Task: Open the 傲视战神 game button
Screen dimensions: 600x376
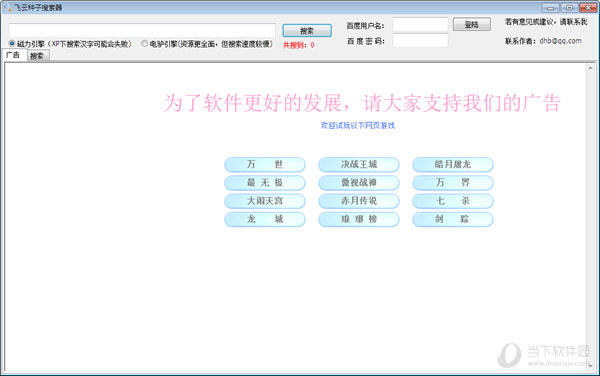Action: click(x=359, y=183)
